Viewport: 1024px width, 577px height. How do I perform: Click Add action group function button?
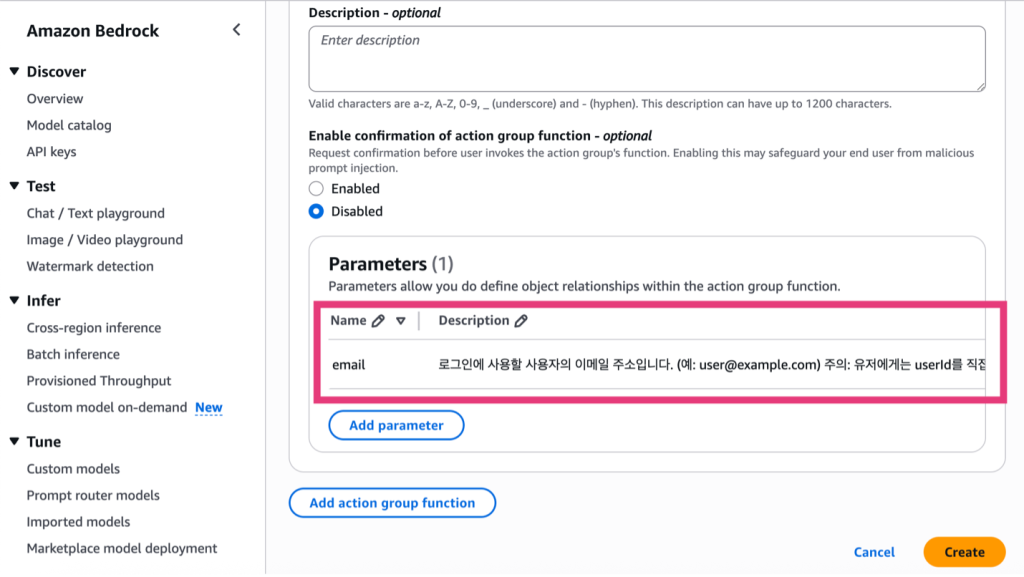(392, 503)
